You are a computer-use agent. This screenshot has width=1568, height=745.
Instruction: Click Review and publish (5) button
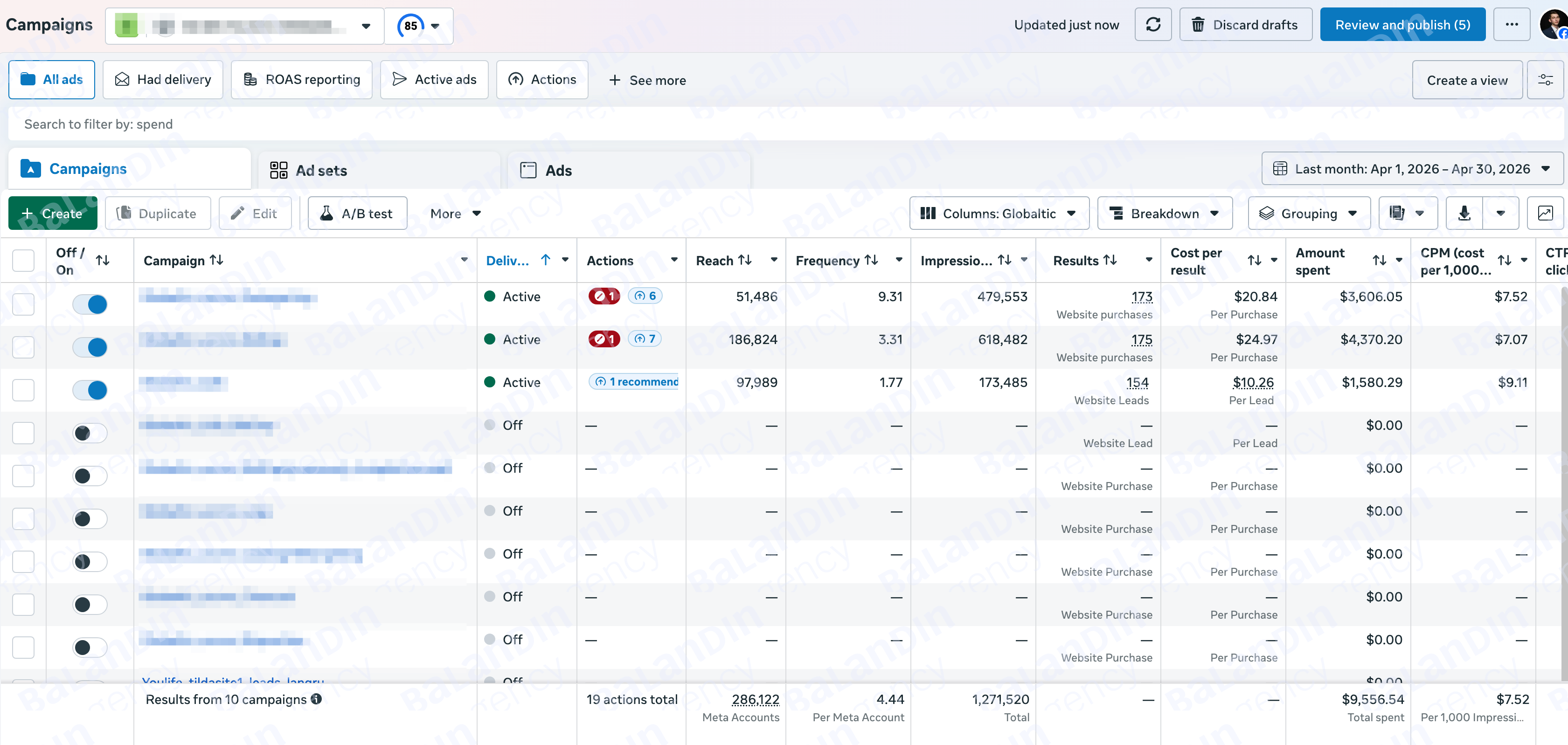1402,25
